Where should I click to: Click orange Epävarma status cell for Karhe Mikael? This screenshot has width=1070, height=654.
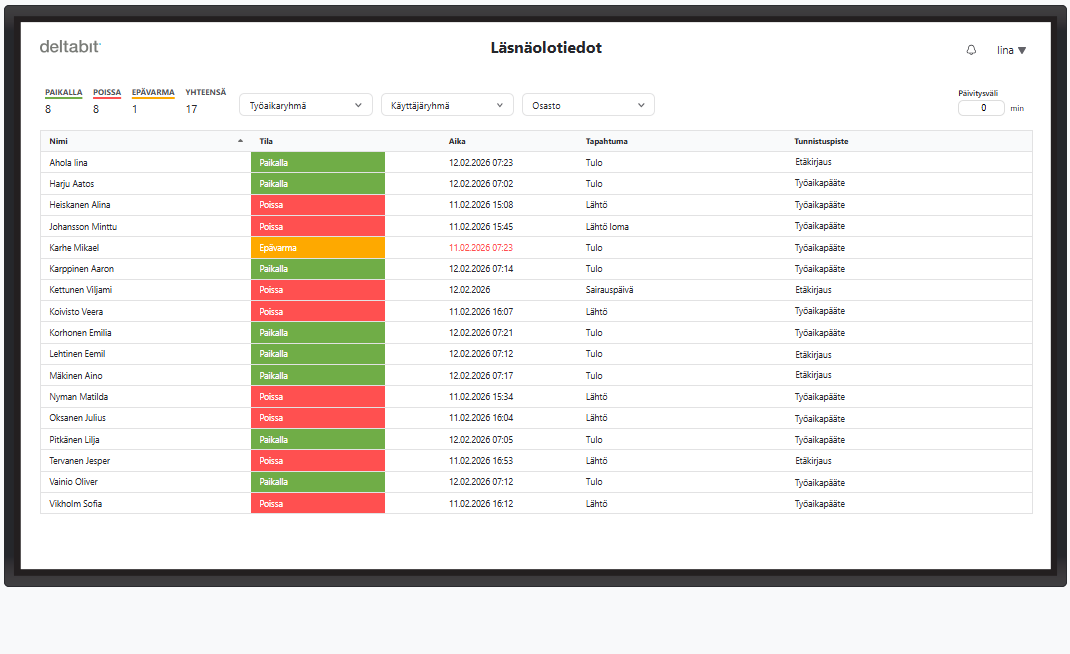(317, 248)
